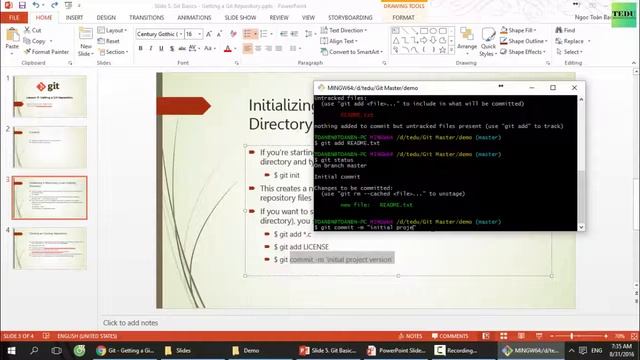Click the Save icon in the title bar
The height and width of the screenshot is (360, 640).
pyautogui.click(x=22, y=5)
